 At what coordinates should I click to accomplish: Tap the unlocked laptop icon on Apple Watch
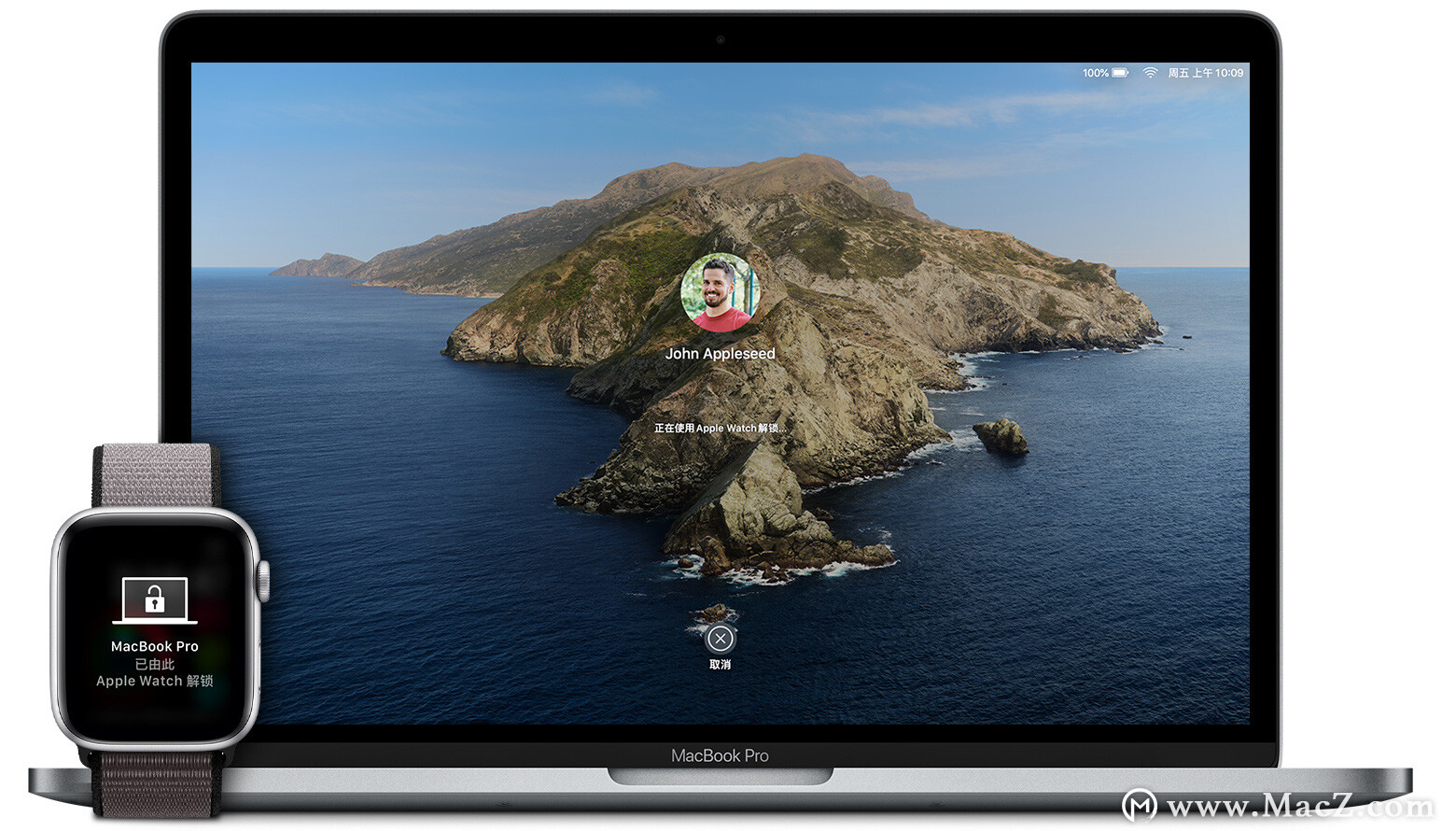point(155,600)
